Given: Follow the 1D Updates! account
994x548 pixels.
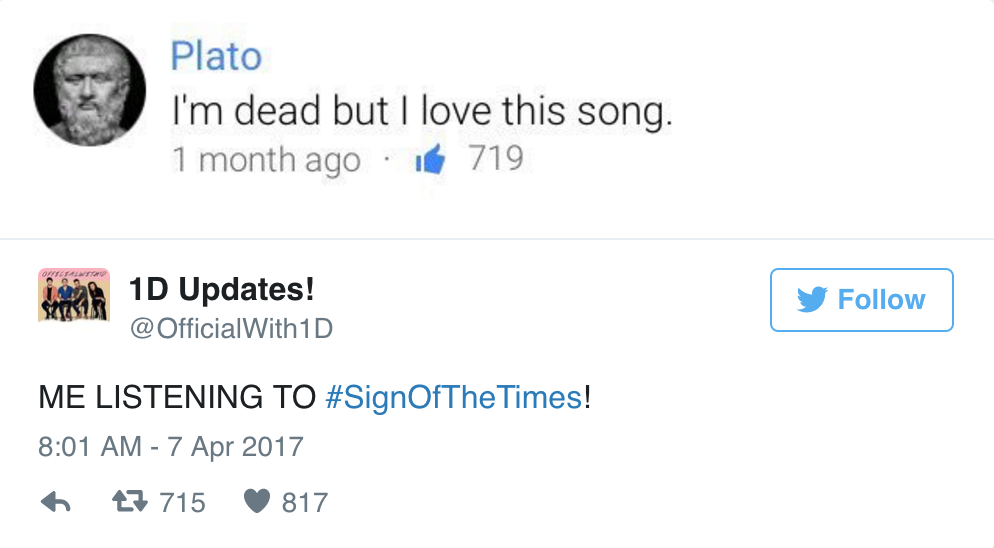Looking at the screenshot, I should (861, 300).
